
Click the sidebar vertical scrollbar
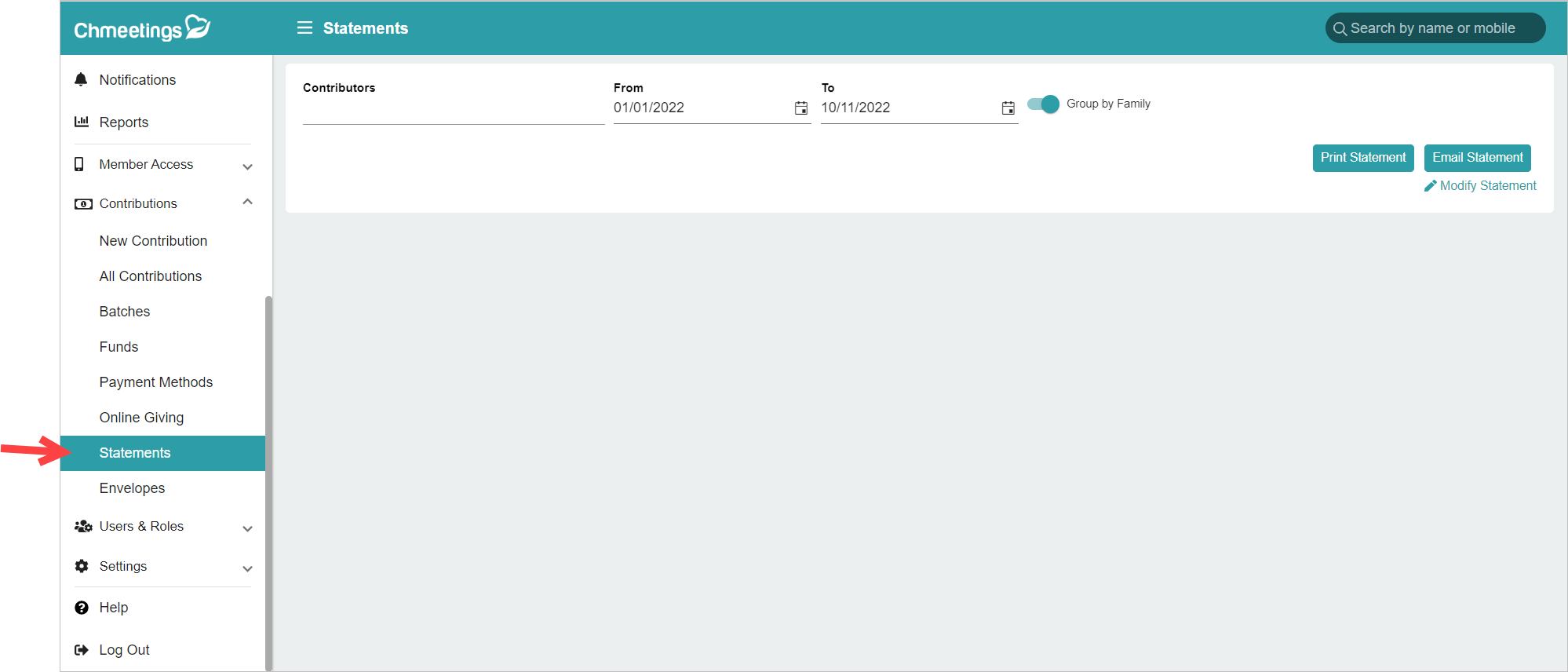[269, 484]
